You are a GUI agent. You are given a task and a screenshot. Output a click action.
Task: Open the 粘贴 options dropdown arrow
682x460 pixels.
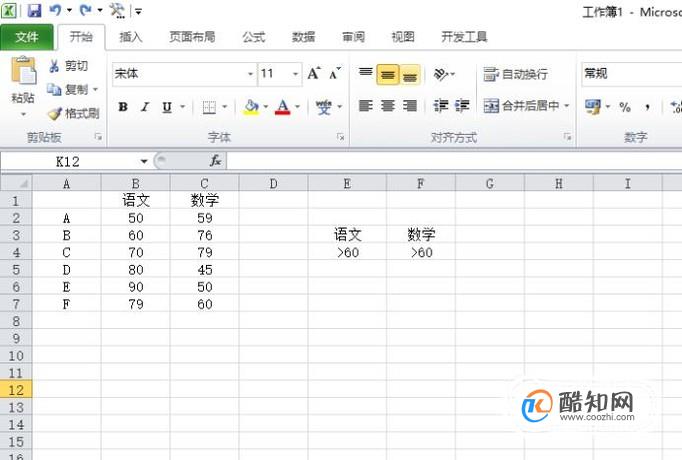click(x=23, y=114)
